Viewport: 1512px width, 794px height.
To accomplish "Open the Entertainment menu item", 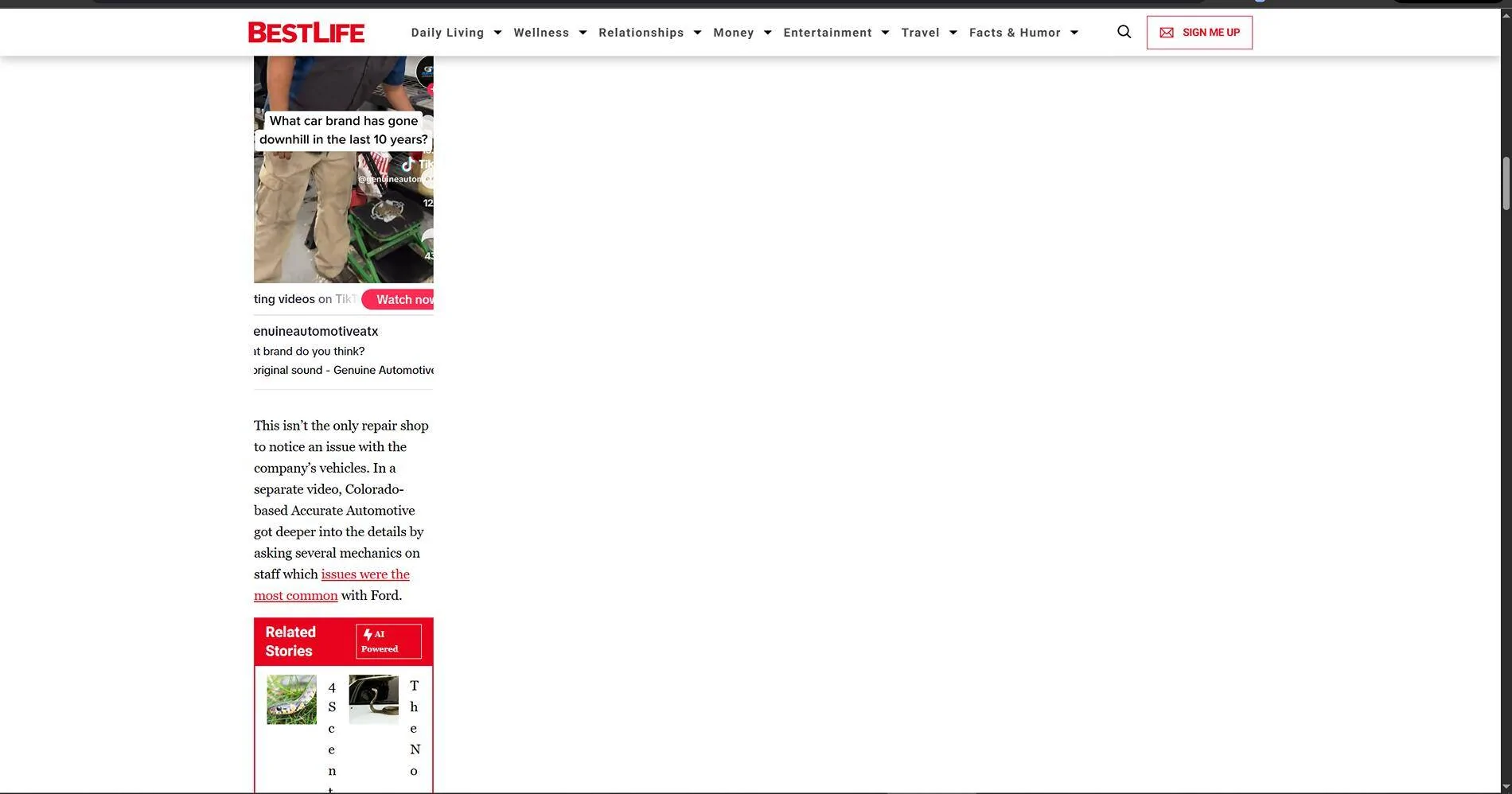I will click(x=827, y=33).
